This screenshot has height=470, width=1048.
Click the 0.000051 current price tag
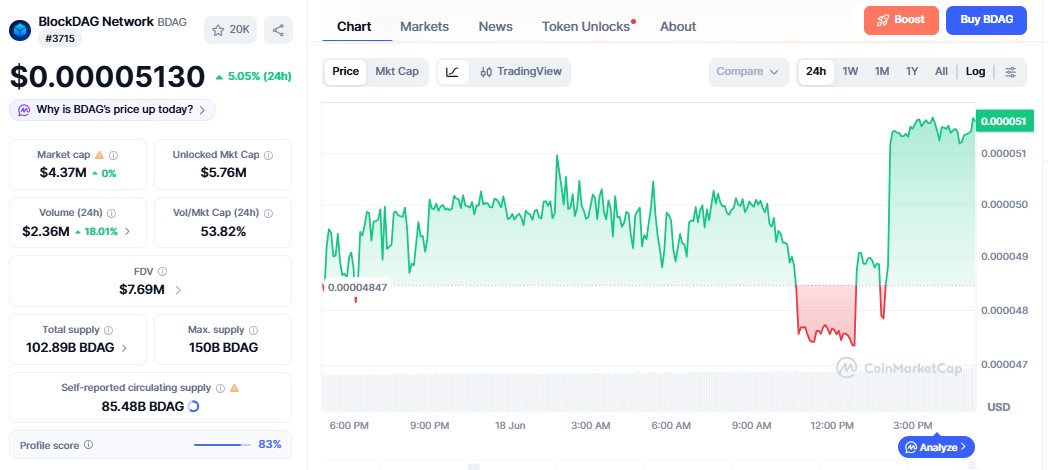pyautogui.click(x=1005, y=122)
